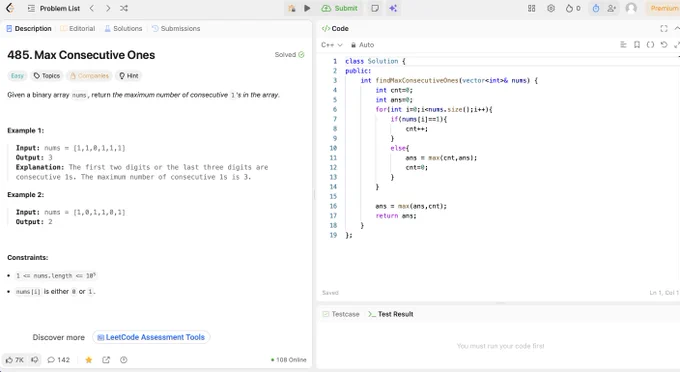Click the format code icon in editor toolbar
The width and height of the screenshot is (680, 372).
coord(623,45)
